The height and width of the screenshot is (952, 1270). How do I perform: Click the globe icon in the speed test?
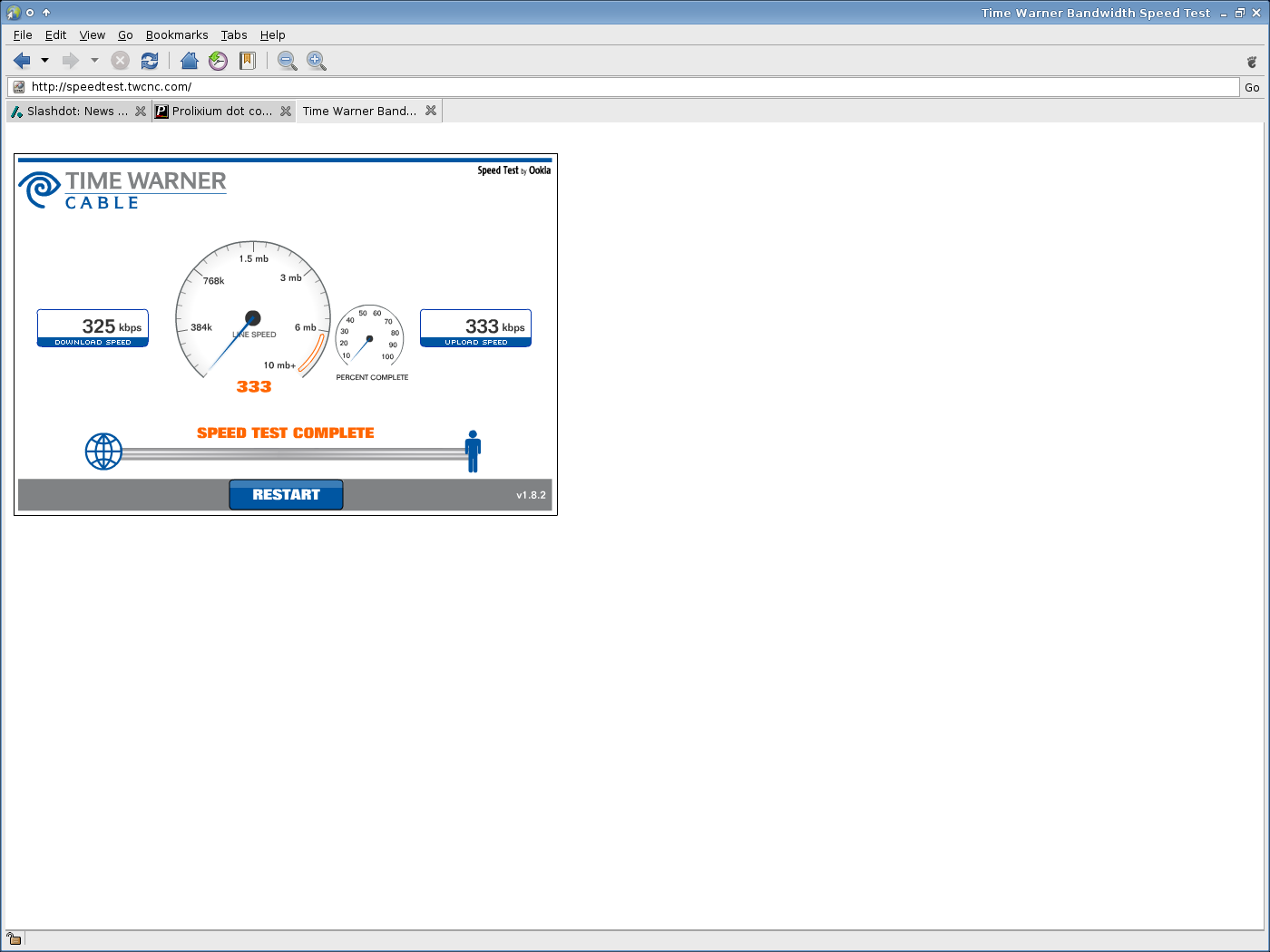tap(103, 452)
